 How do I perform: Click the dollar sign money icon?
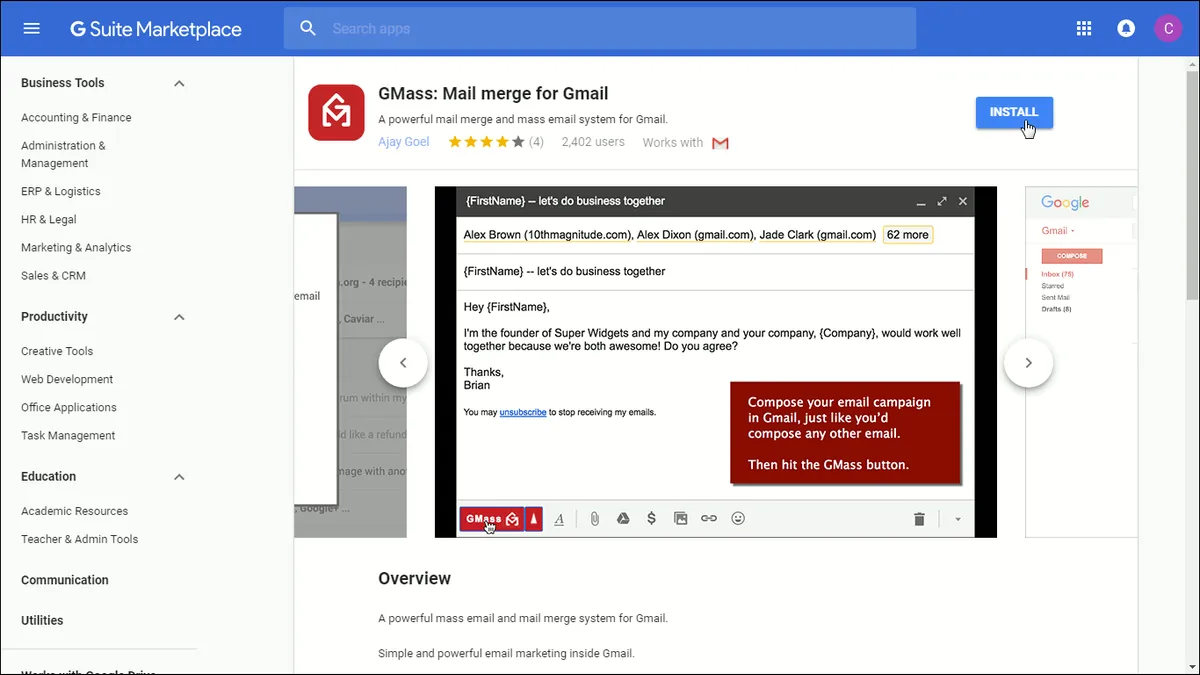pyautogui.click(x=651, y=519)
